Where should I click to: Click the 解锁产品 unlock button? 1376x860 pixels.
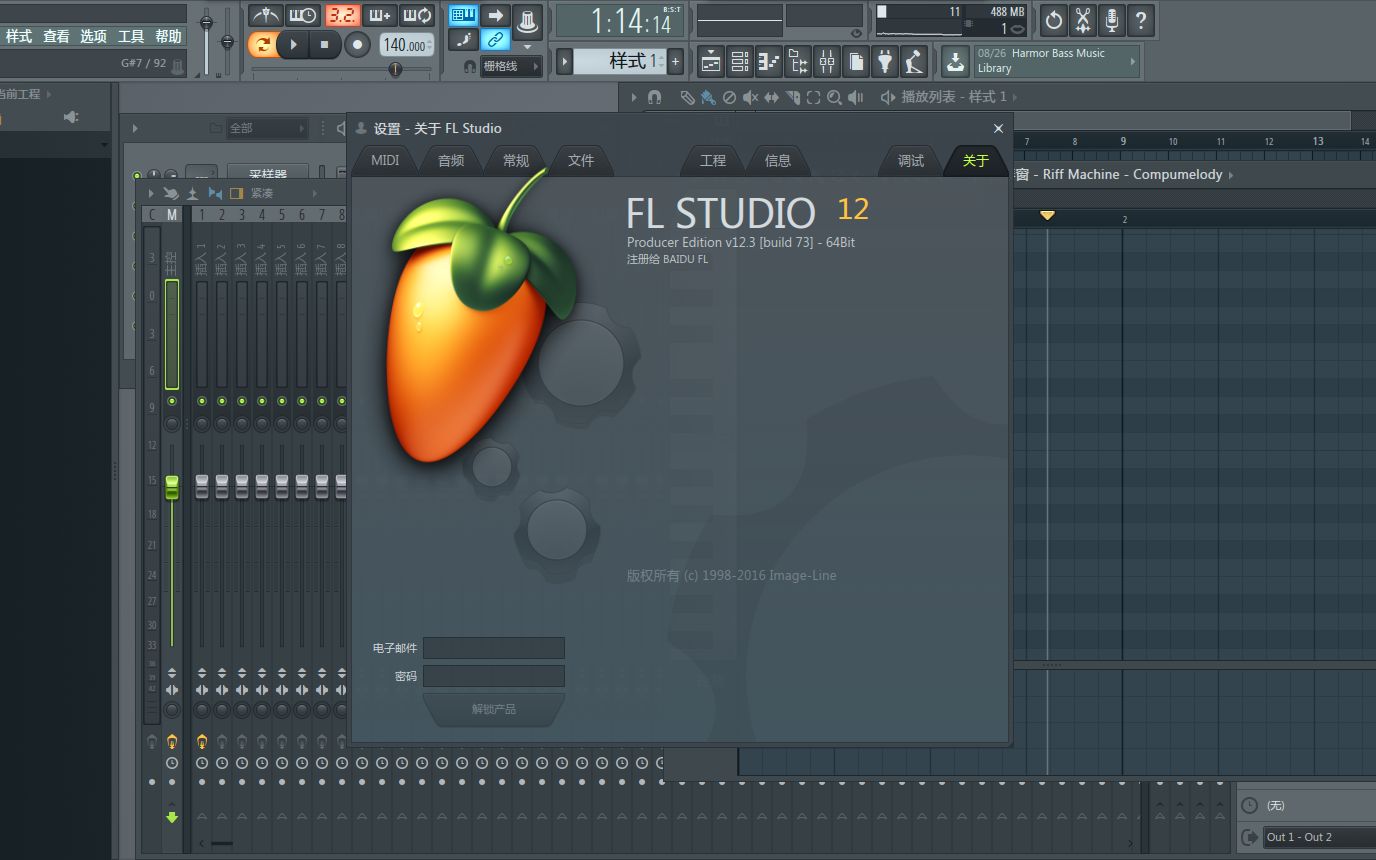point(494,709)
